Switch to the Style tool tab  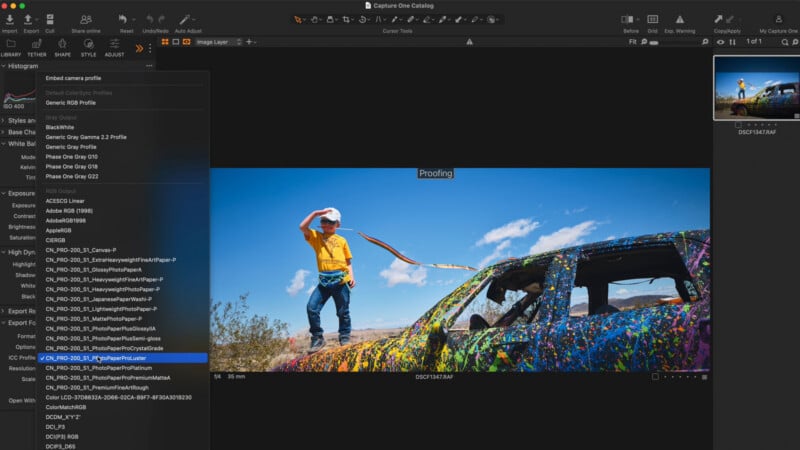88,47
